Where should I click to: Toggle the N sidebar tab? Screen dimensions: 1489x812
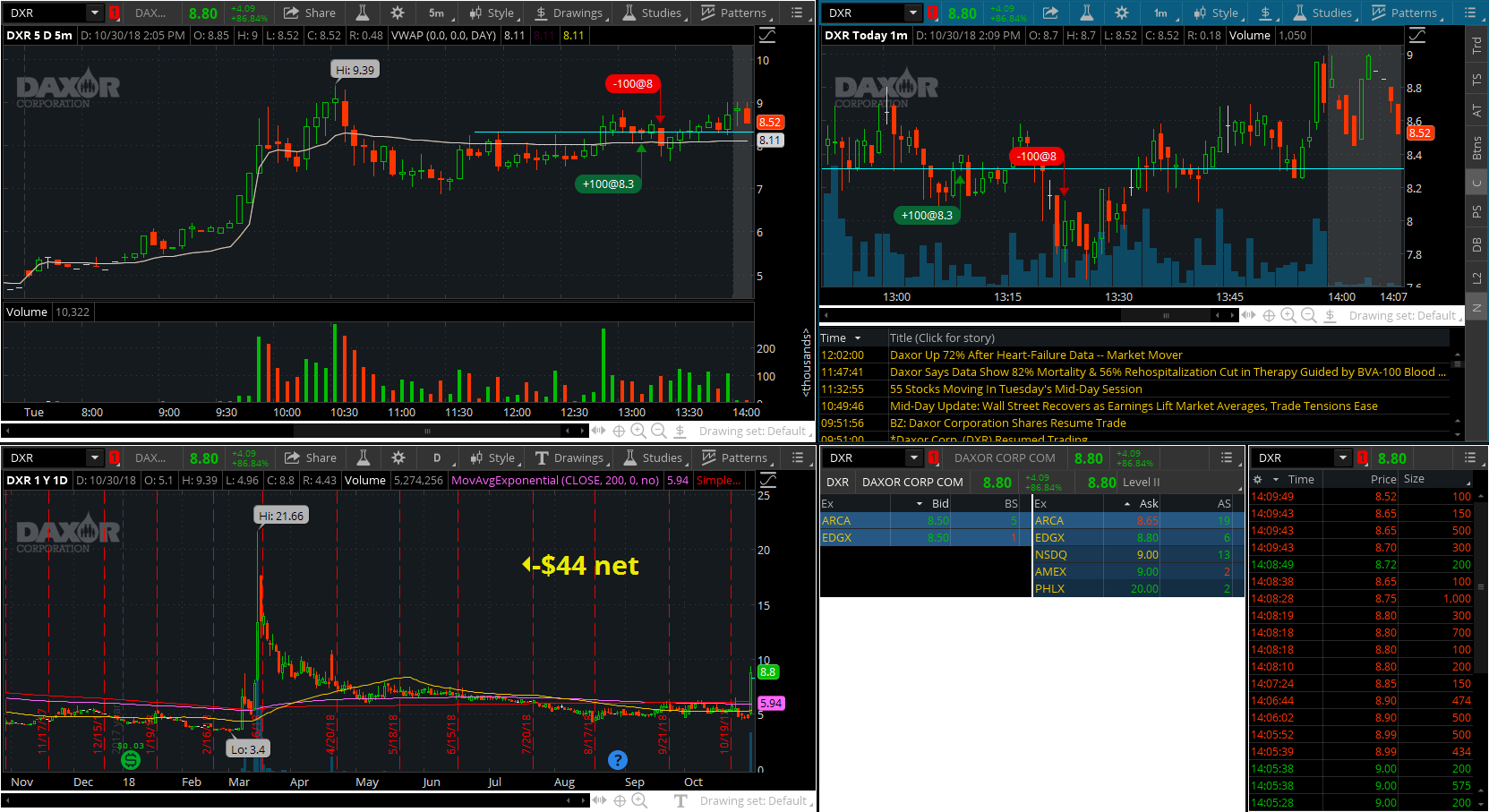1476,308
